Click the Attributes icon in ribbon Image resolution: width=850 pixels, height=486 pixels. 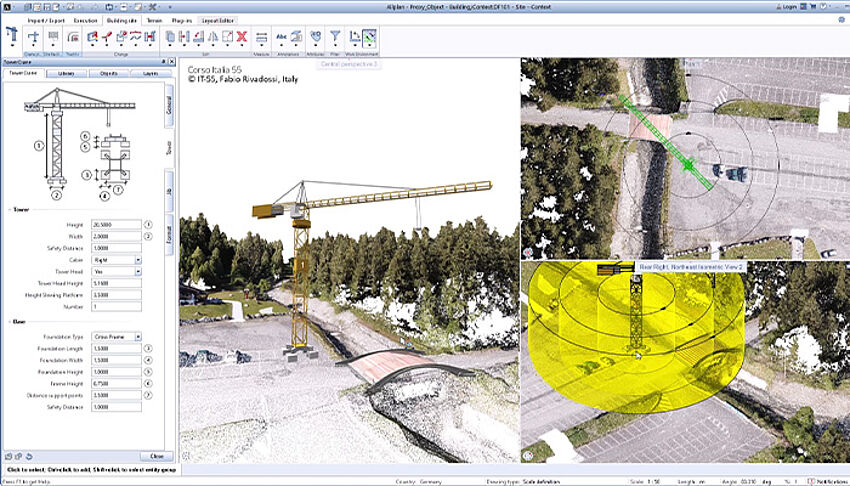click(x=314, y=37)
